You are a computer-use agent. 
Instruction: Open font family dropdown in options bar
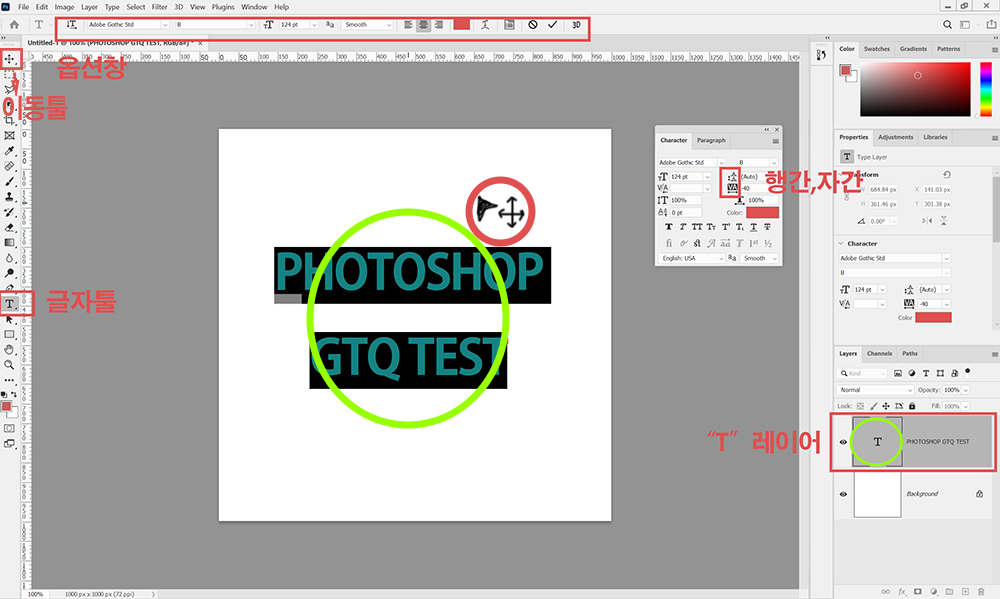point(165,24)
